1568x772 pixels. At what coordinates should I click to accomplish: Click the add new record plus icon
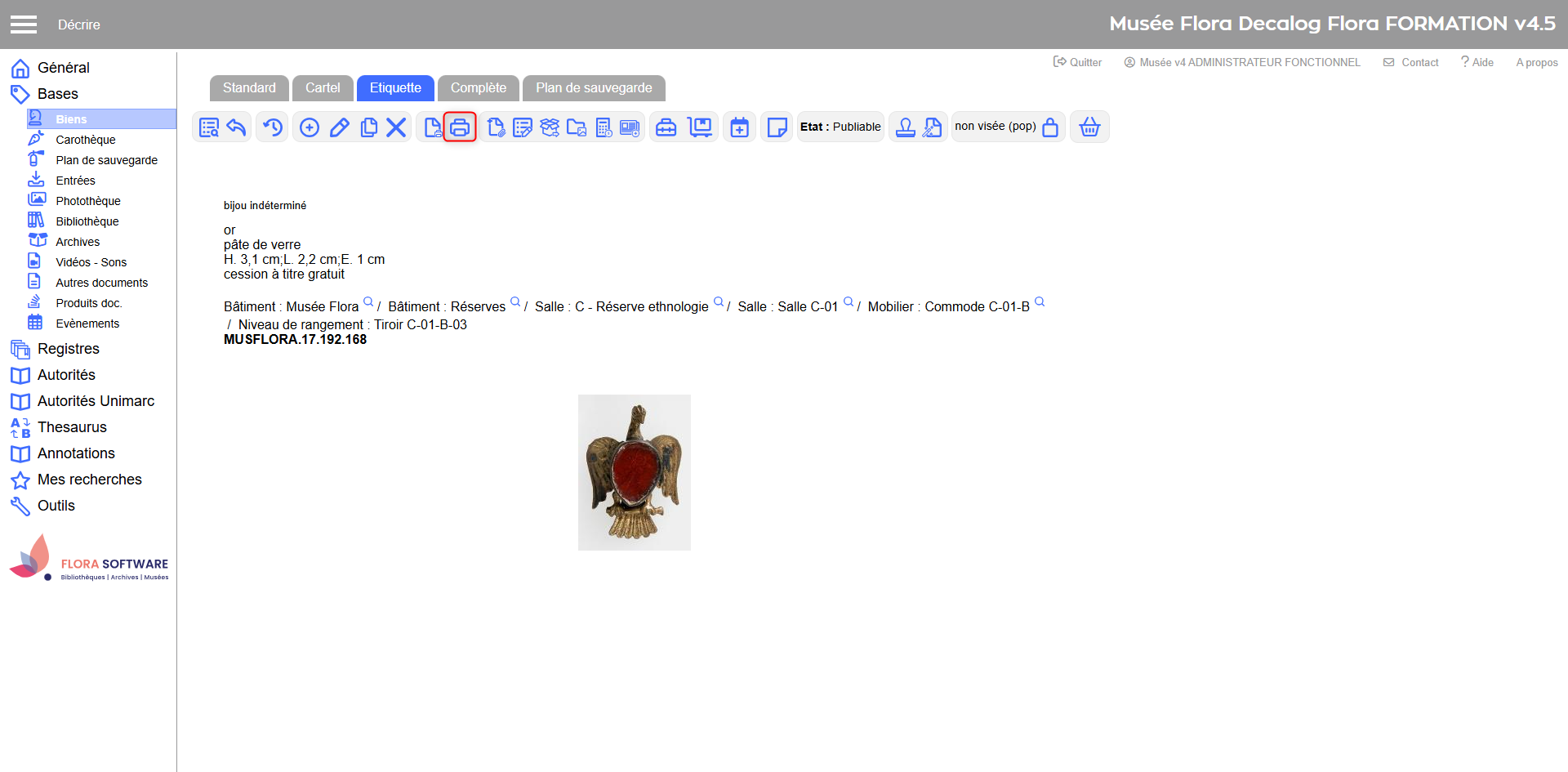click(x=310, y=127)
